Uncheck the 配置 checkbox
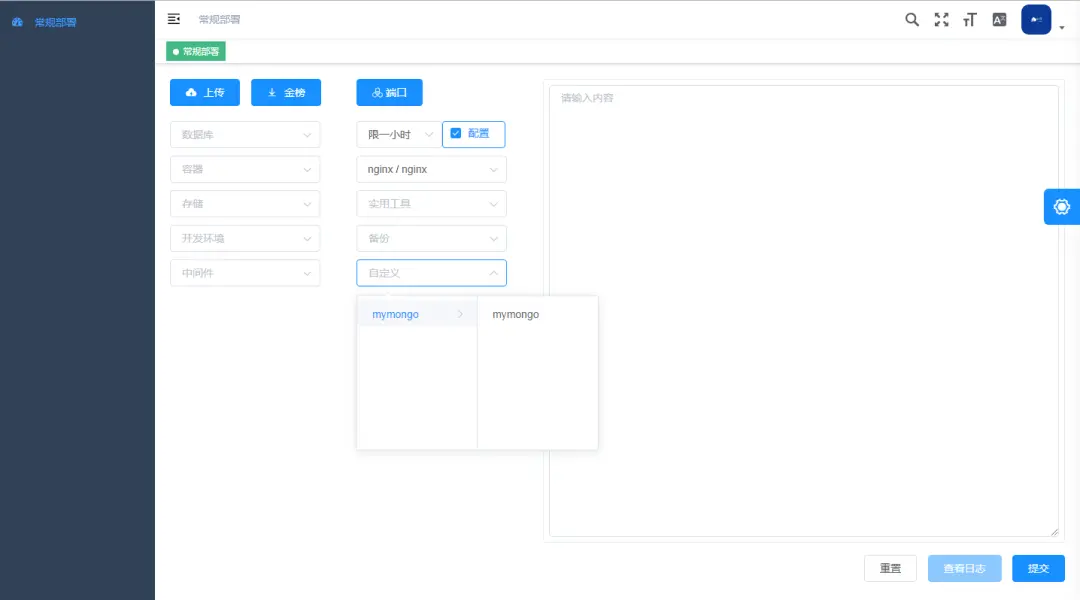 456,134
